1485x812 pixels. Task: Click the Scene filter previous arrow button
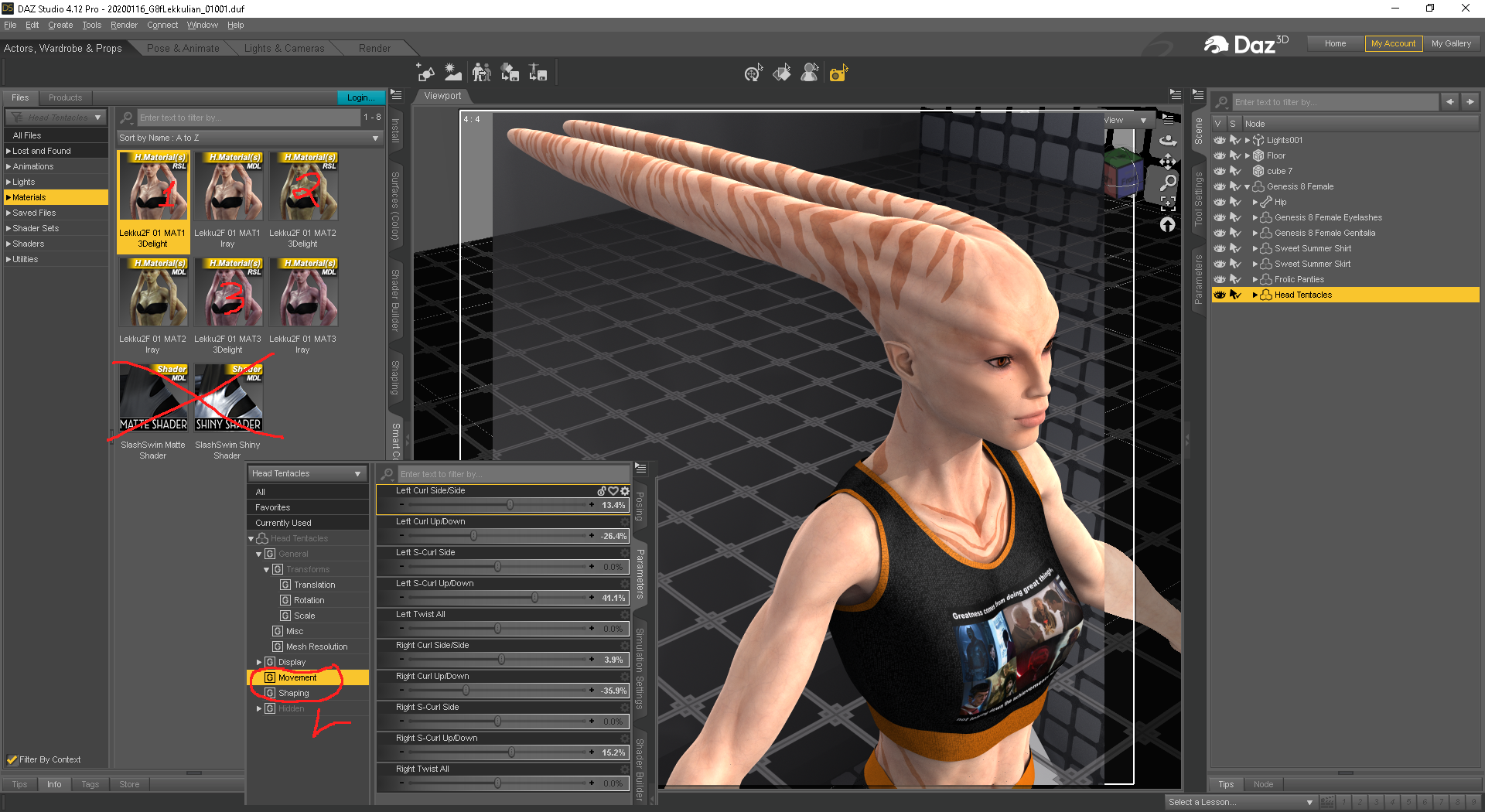(1450, 101)
